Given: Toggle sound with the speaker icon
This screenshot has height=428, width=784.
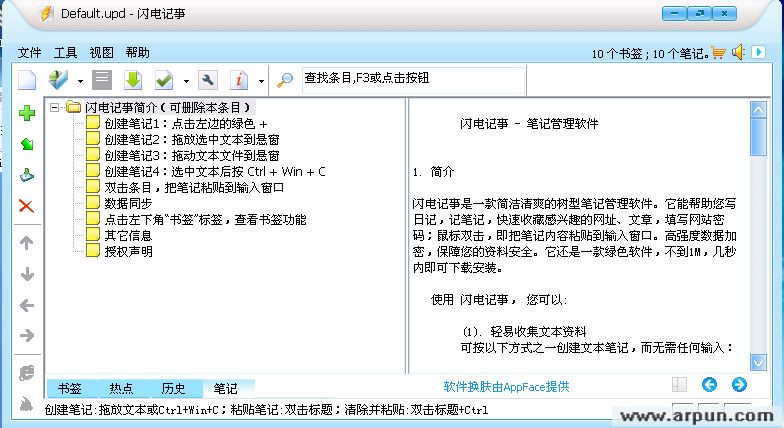Looking at the screenshot, I should (x=738, y=52).
